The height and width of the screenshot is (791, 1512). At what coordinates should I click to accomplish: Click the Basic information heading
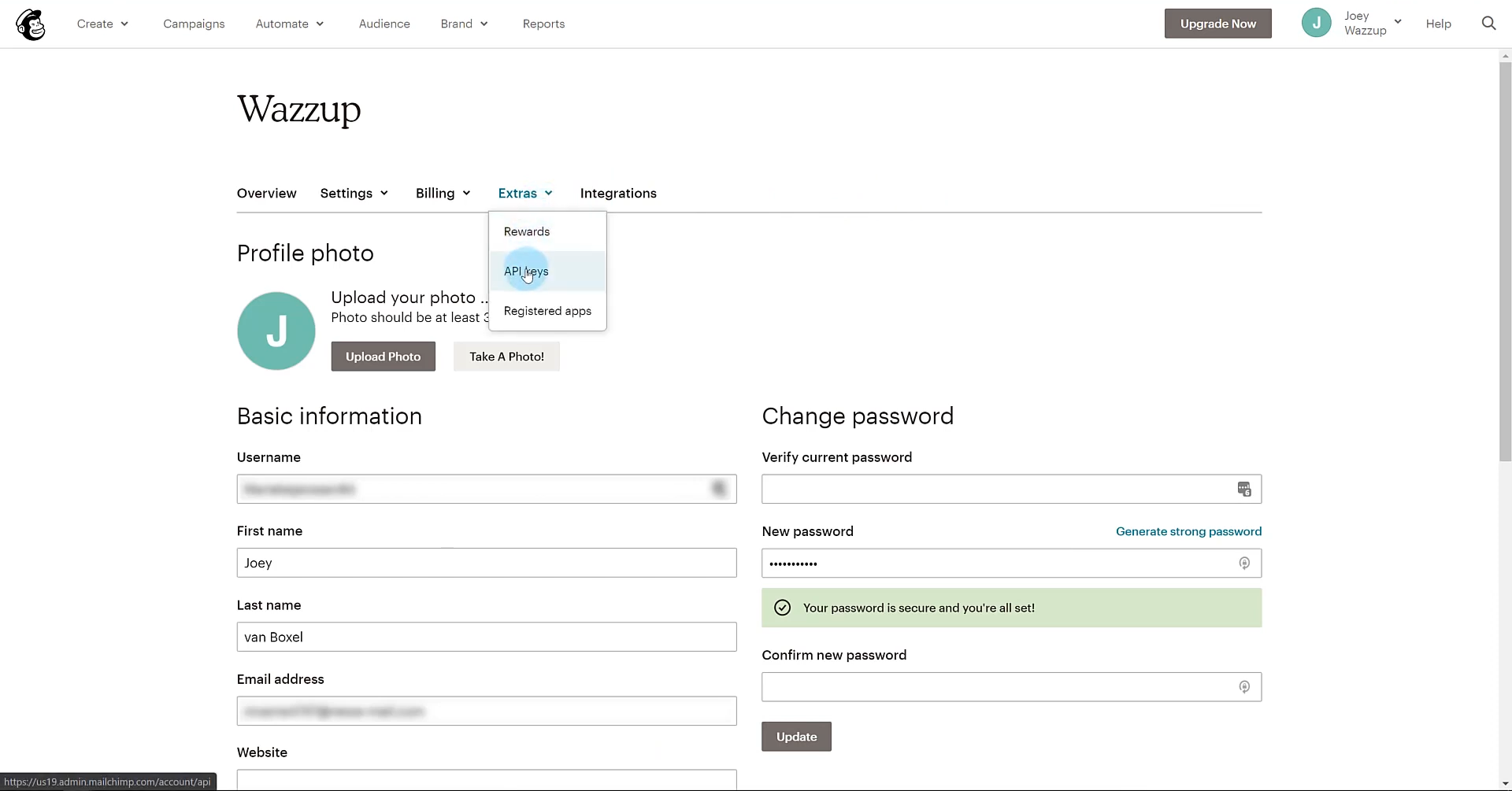329,416
